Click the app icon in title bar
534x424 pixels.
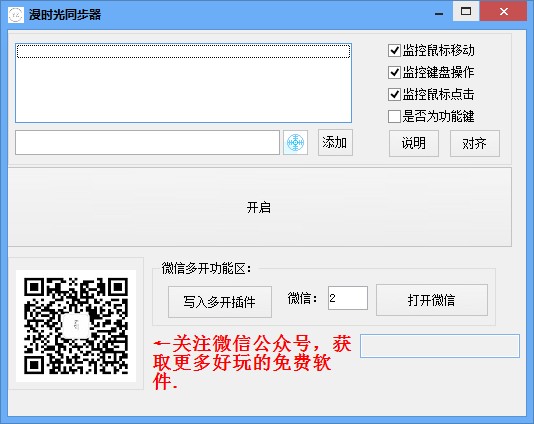pos(16,15)
